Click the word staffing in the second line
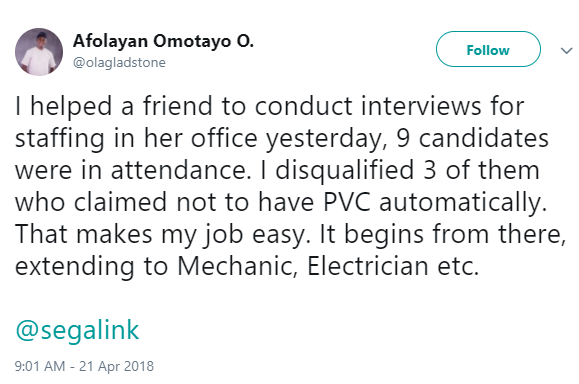 (60, 139)
